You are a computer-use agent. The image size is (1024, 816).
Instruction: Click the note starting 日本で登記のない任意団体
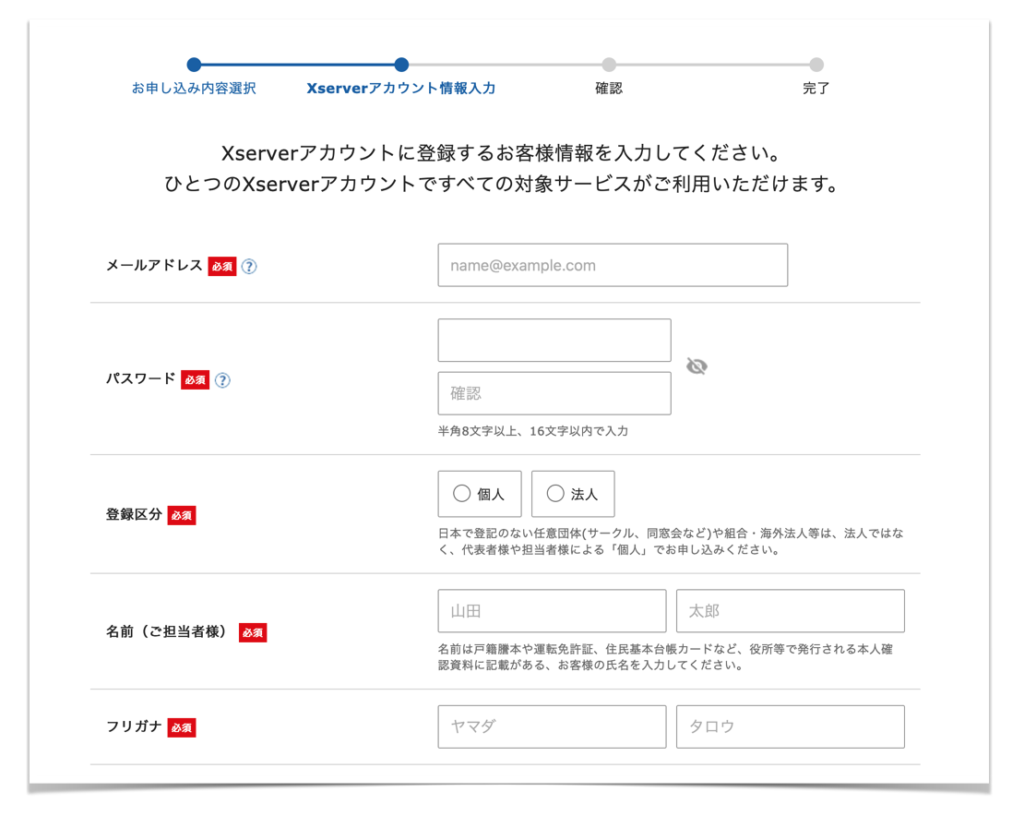click(x=671, y=541)
